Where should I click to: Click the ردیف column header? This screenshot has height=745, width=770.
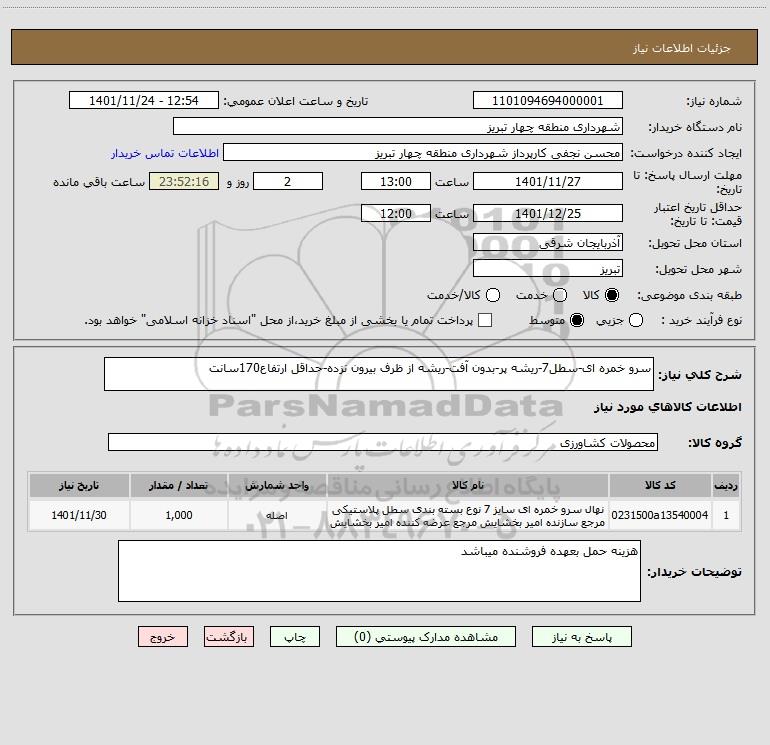726,485
